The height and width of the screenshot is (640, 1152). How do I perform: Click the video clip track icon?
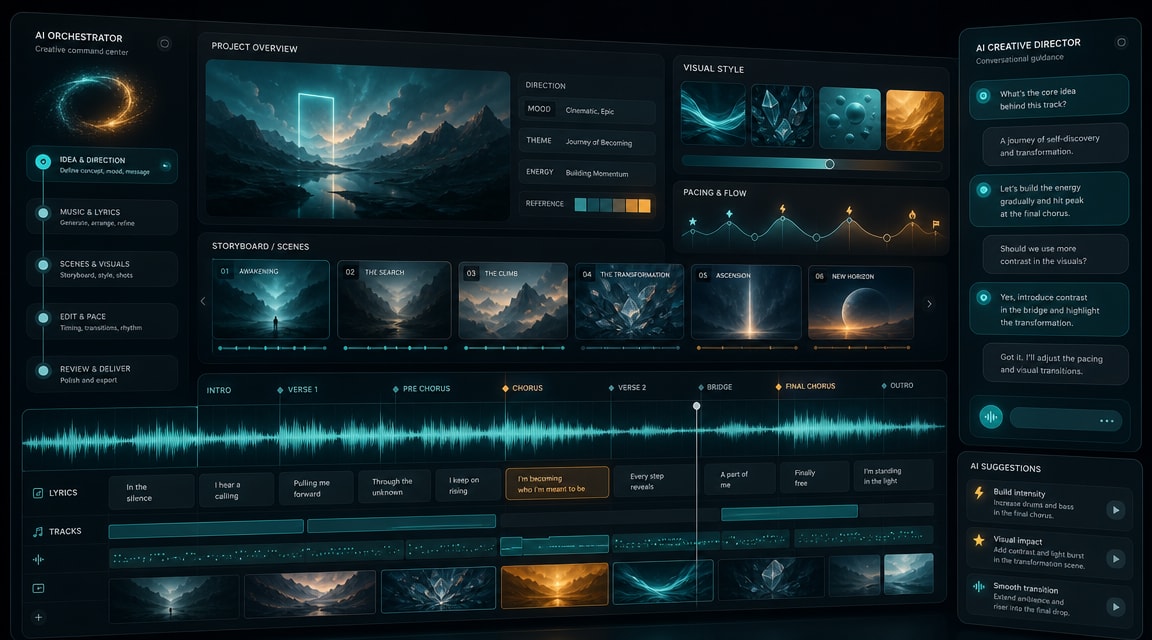(x=38, y=588)
